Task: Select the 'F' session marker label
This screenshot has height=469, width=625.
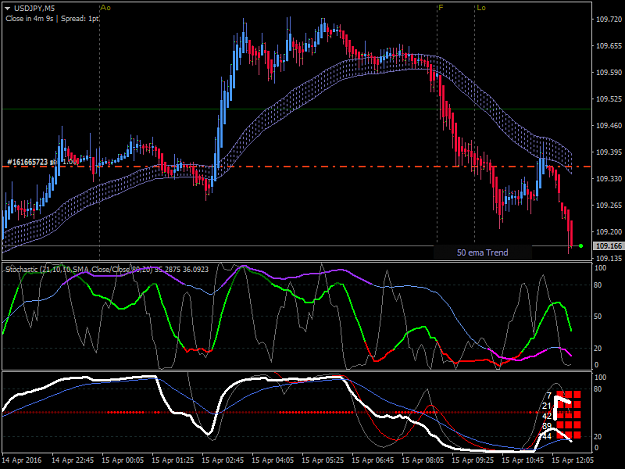Action: [441, 8]
